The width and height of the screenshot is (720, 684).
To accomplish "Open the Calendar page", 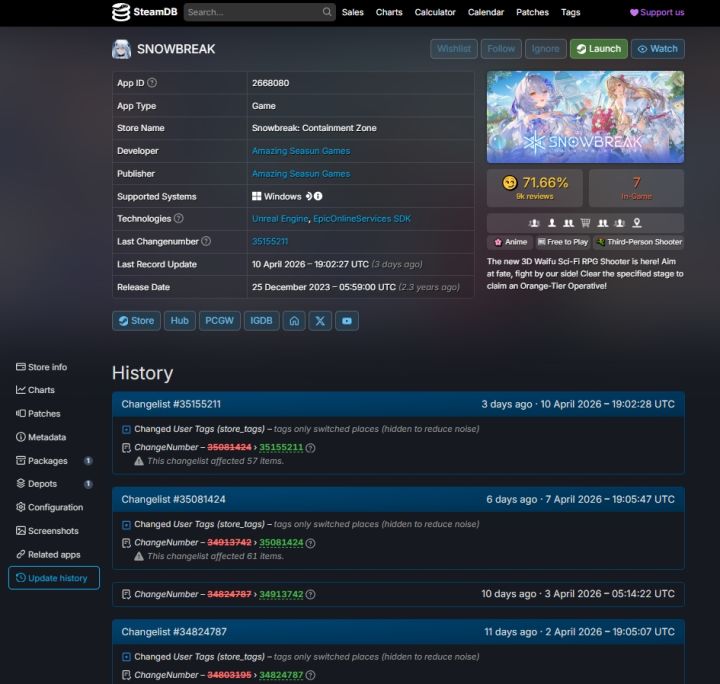I will 485,12.
